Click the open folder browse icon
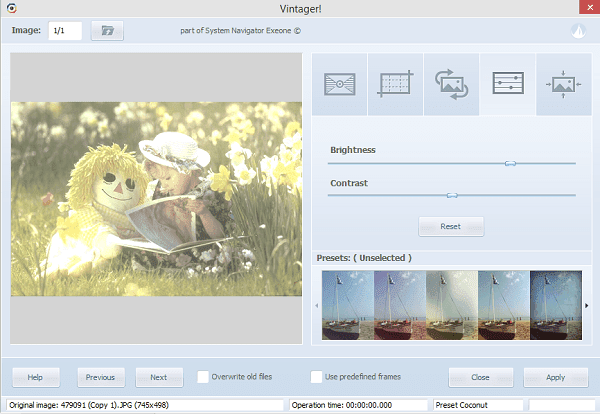The image size is (600, 414). pyautogui.click(x=107, y=31)
